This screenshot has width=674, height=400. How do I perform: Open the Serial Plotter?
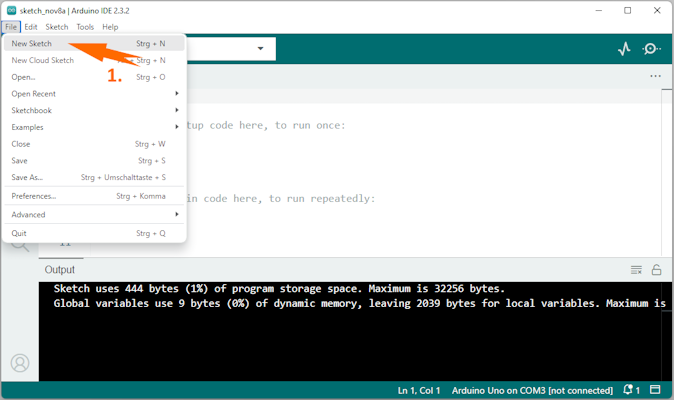(624, 49)
